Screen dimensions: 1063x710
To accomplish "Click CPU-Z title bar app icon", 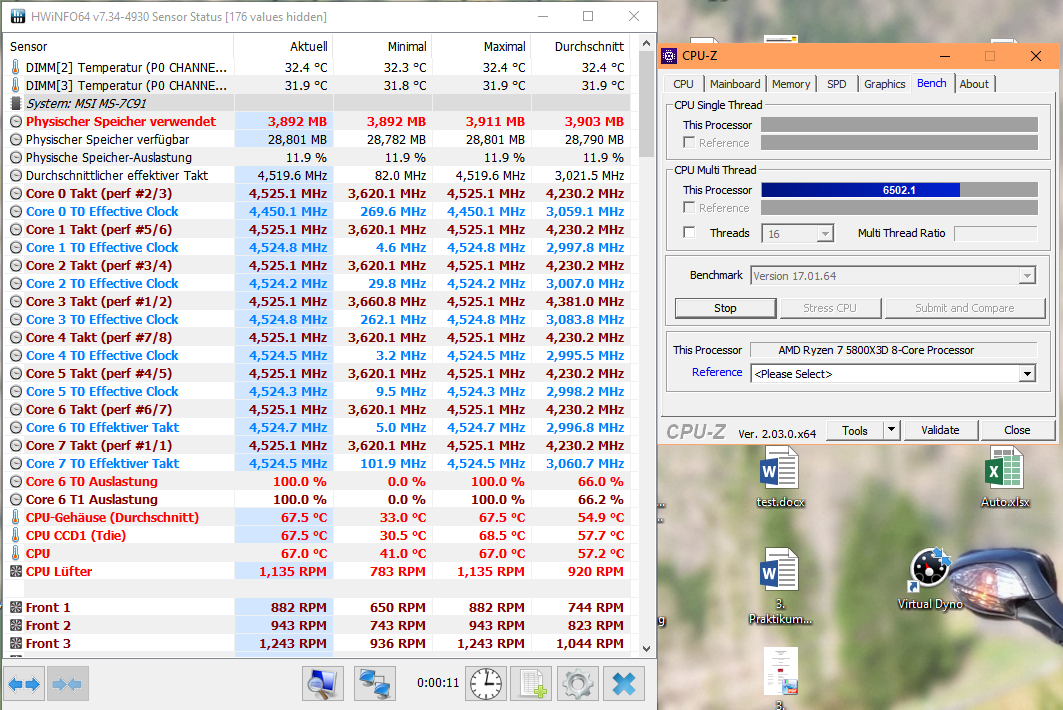I will coord(669,56).
